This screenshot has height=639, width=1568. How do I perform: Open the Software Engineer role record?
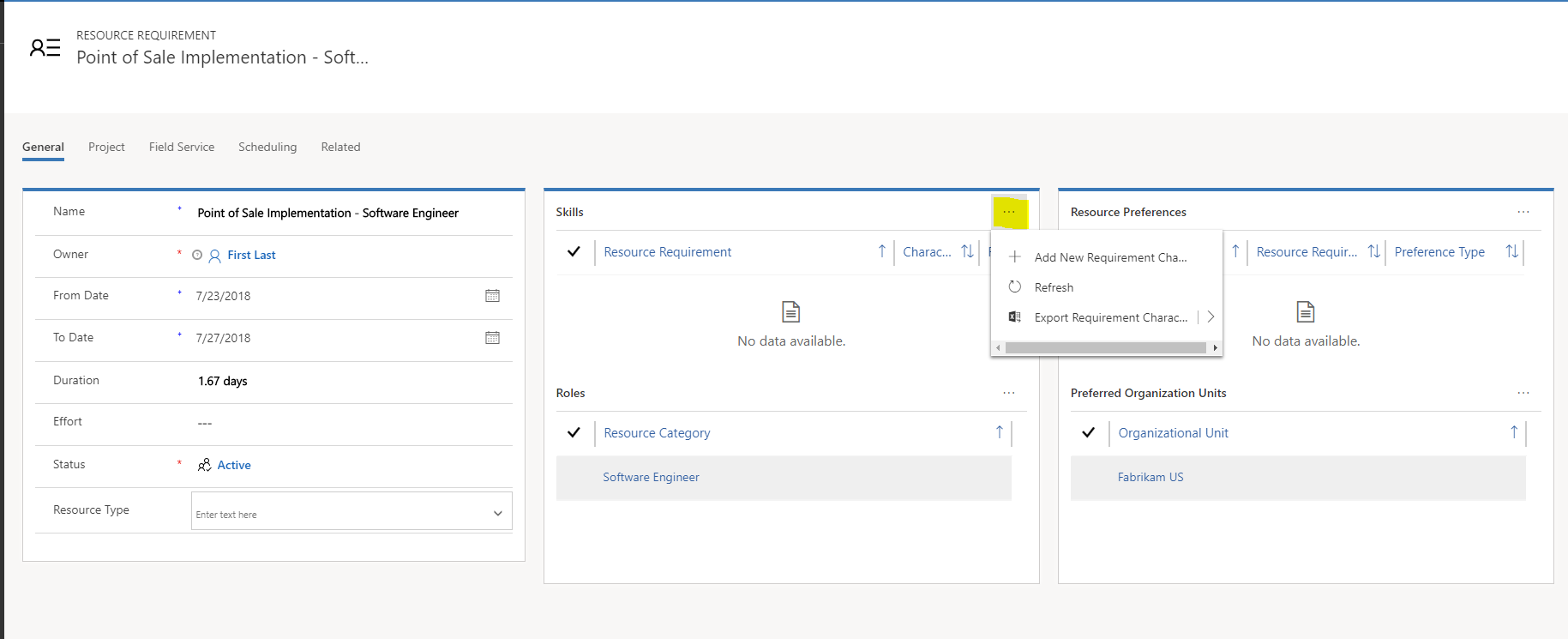pos(651,477)
